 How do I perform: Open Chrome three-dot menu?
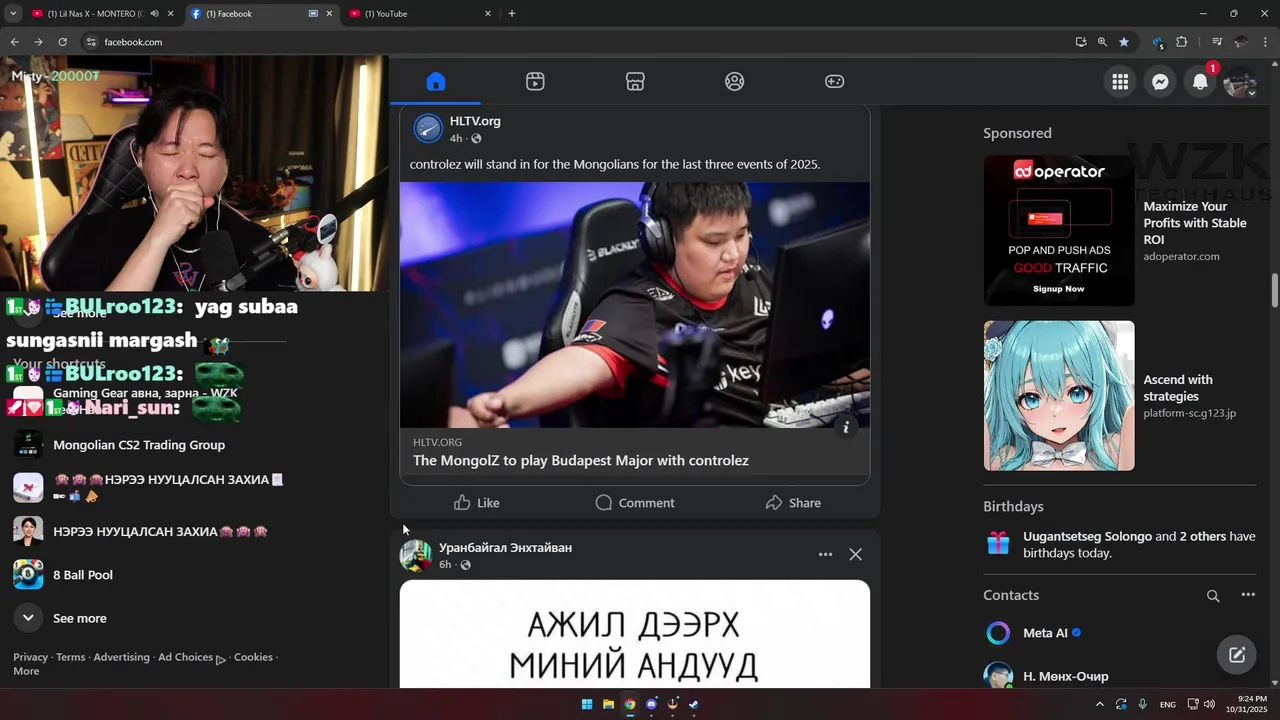tap(1265, 42)
